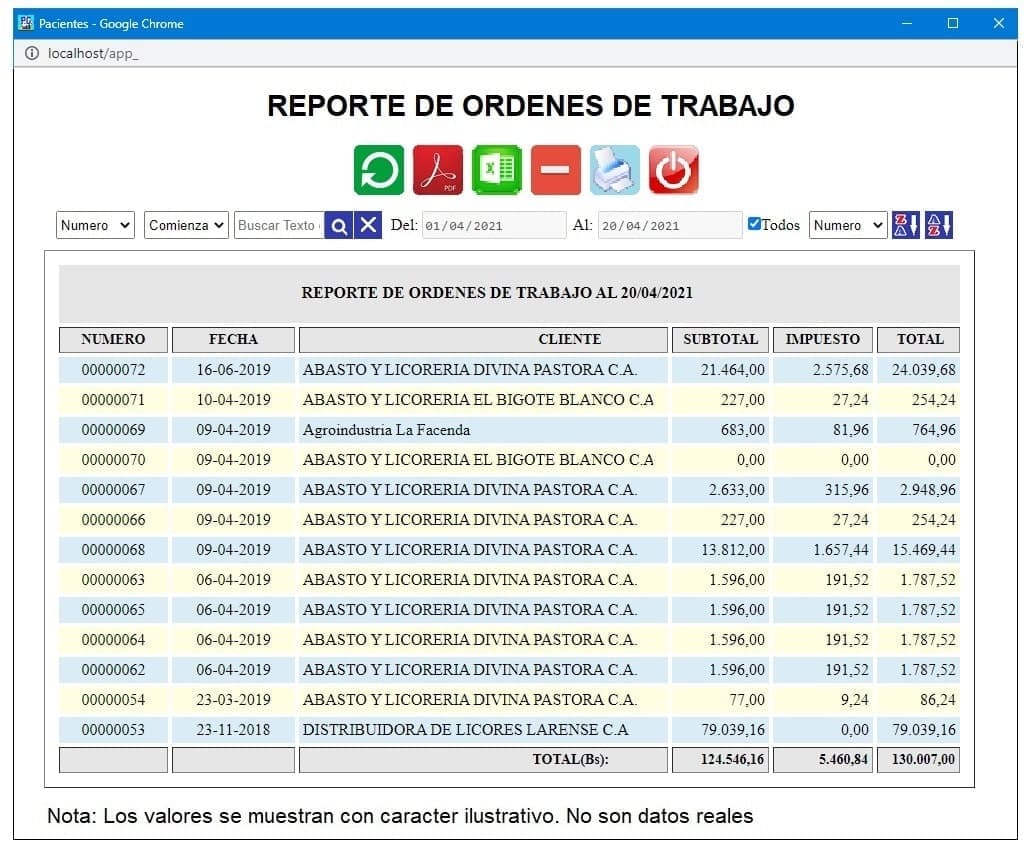Image resolution: width=1024 pixels, height=860 pixels.
Task: Open the Numero search field dropdown
Action: [95, 225]
